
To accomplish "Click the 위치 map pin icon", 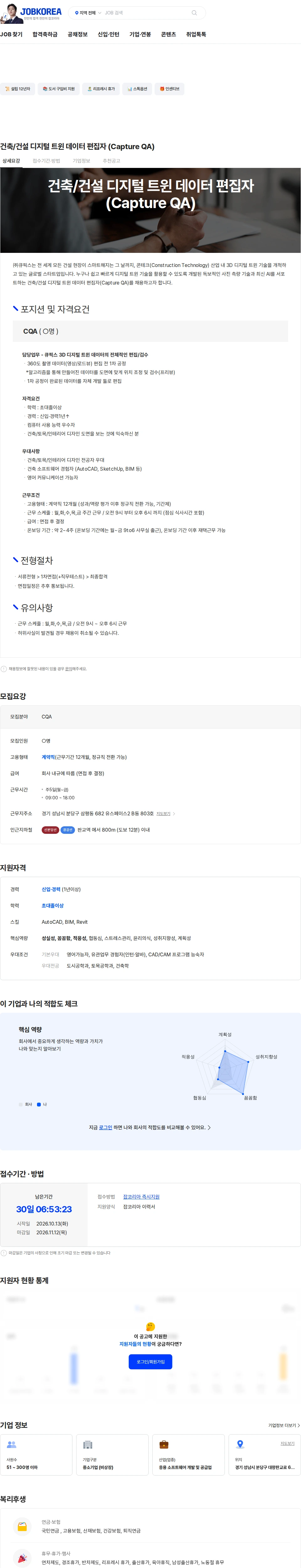I will click(240, 1444).
